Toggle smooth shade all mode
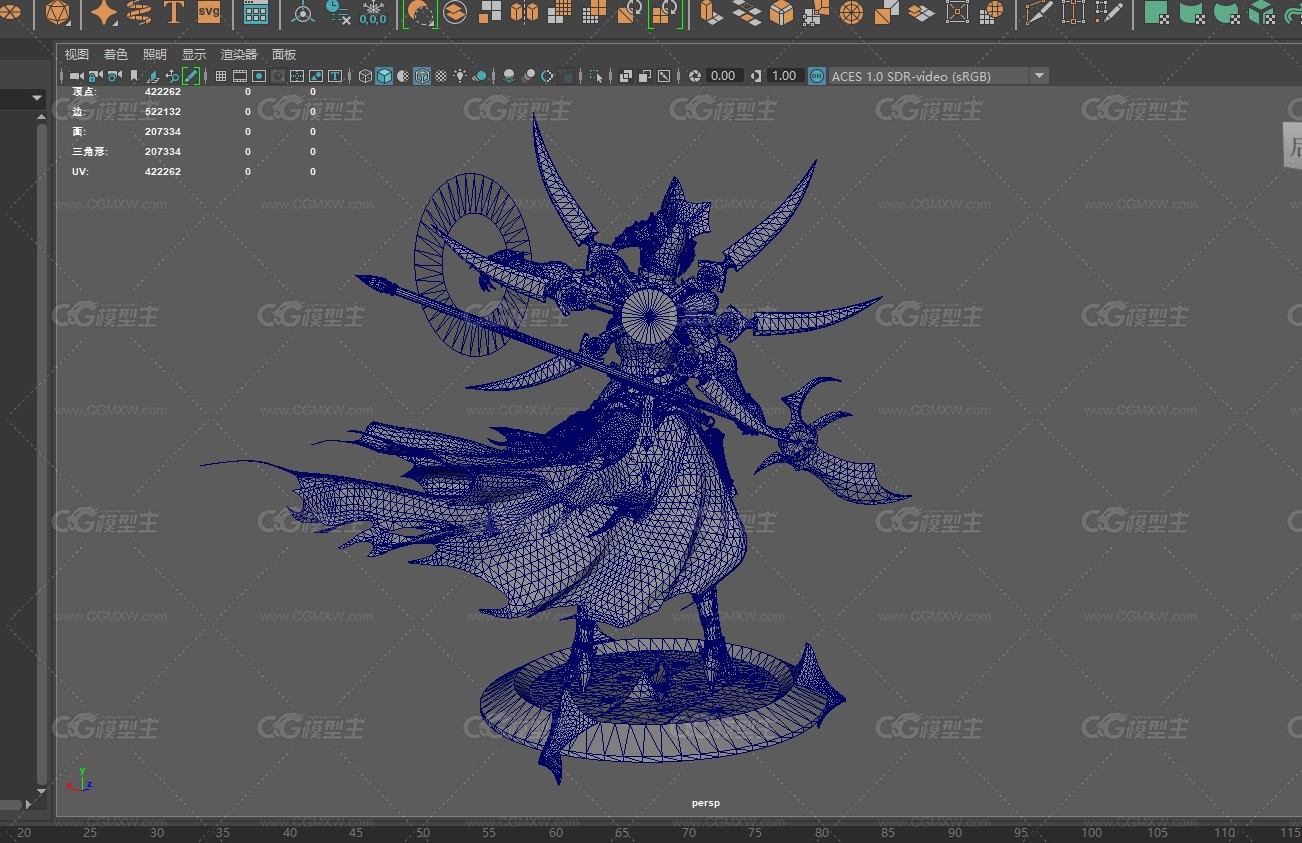The width and height of the screenshot is (1302, 843). pos(384,76)
